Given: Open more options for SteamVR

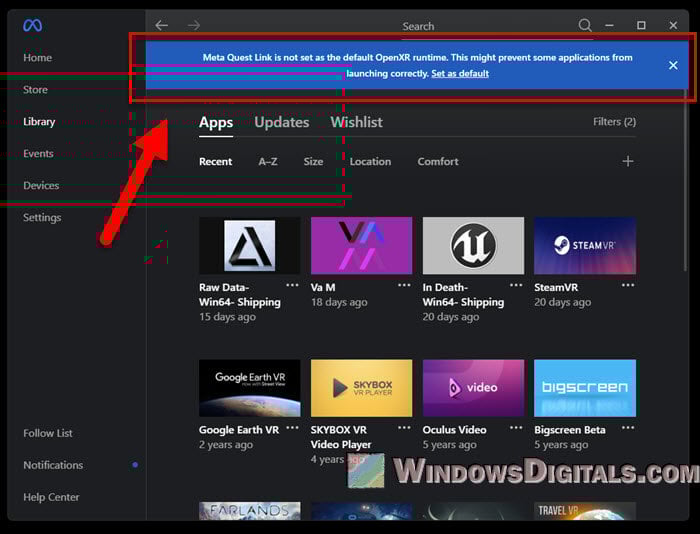Looking at the screenshot, I should click(628, 285).
